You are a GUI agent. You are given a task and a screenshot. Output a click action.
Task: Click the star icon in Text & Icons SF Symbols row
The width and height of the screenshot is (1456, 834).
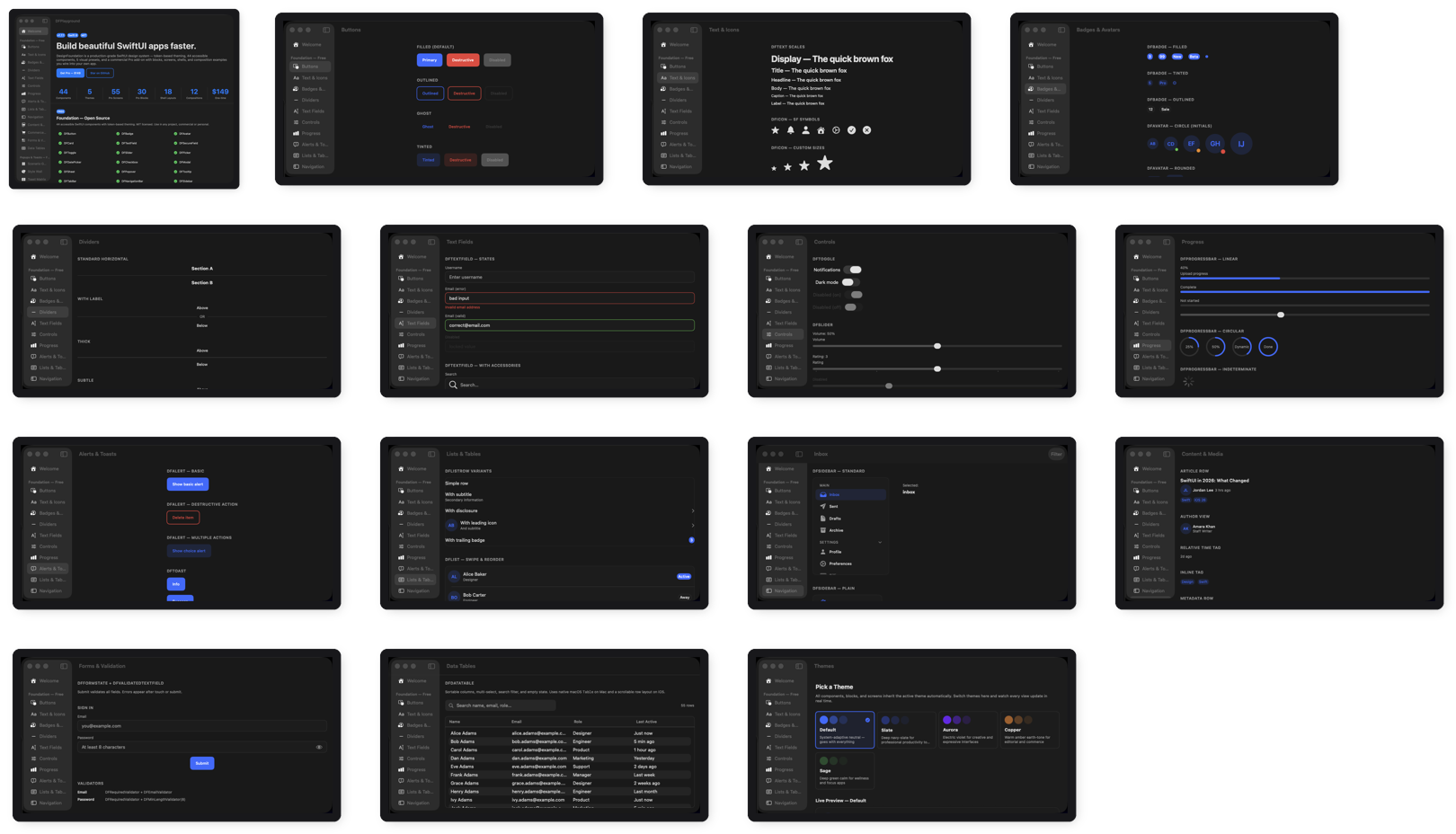tap(776, 130)
